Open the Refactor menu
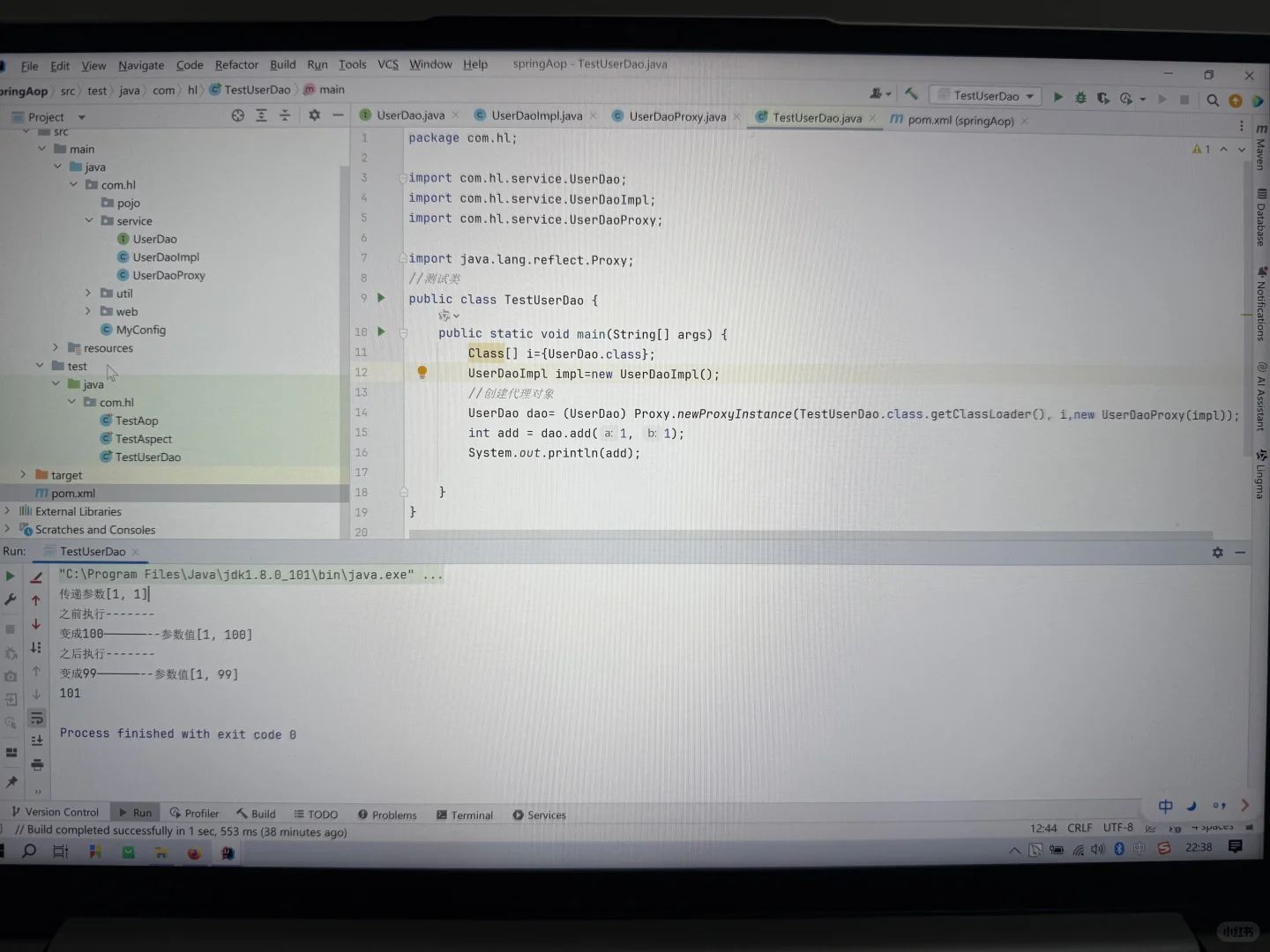Image resolution: width=1270 pixels, height=952 pixels. pos(236,64)
